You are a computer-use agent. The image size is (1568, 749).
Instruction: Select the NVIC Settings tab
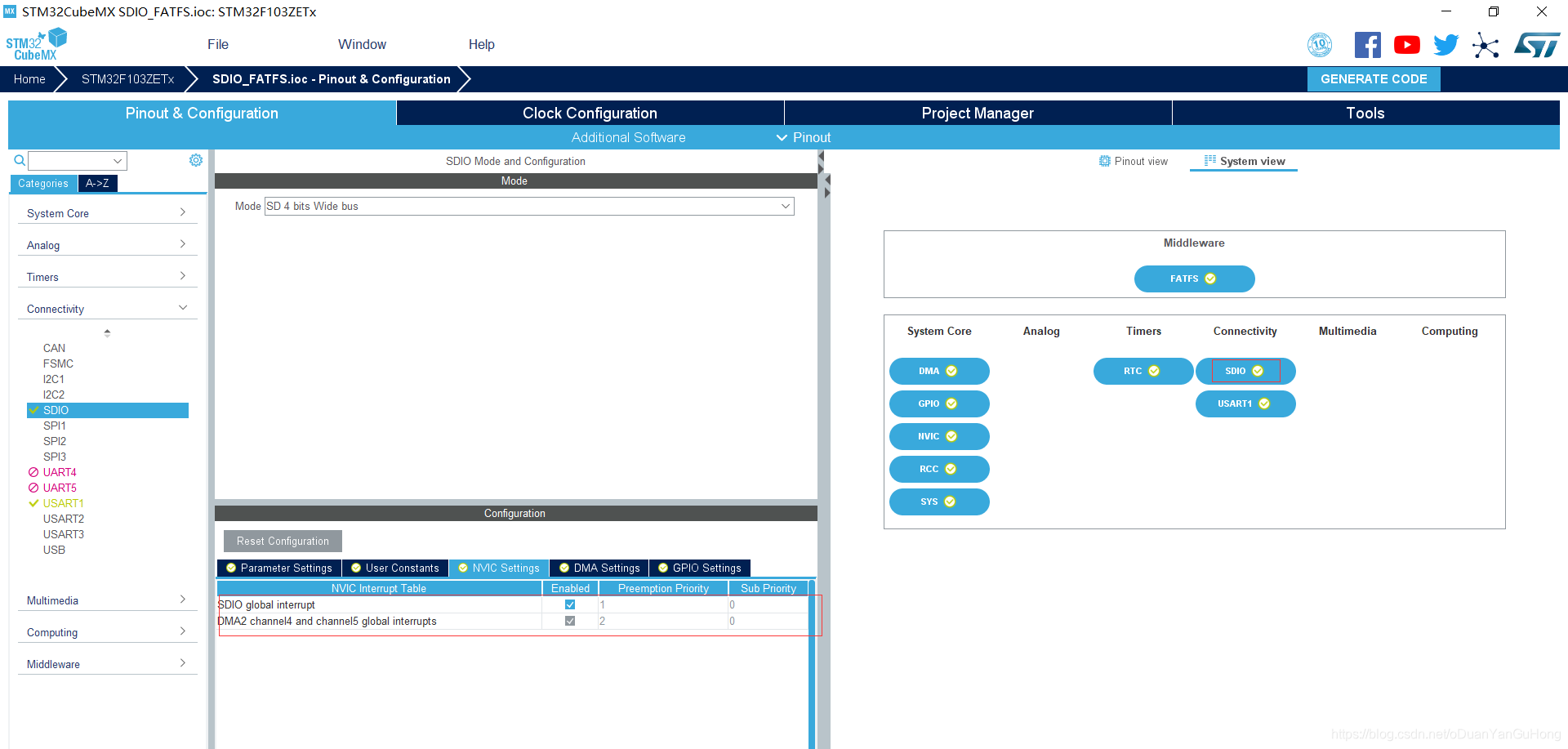click(x=499, y=568)
